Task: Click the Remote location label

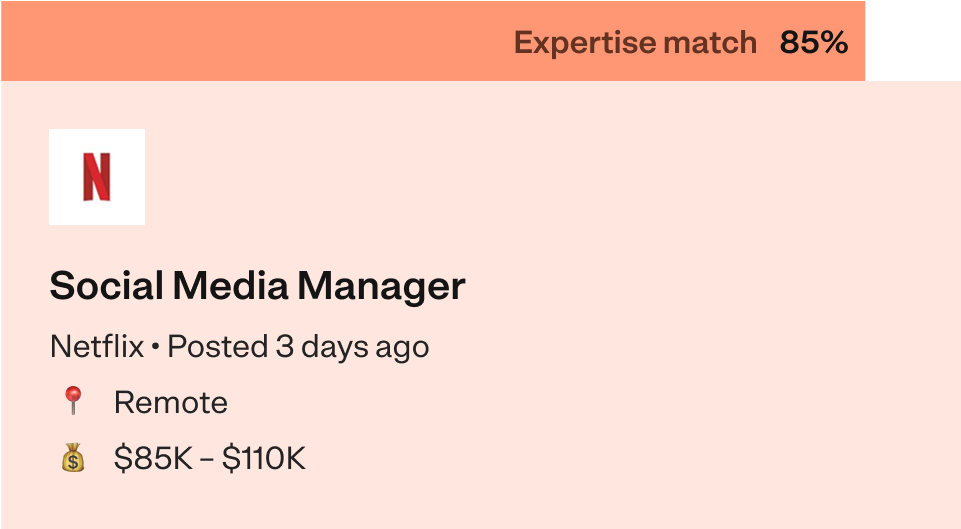Action: tap(171, 403)
